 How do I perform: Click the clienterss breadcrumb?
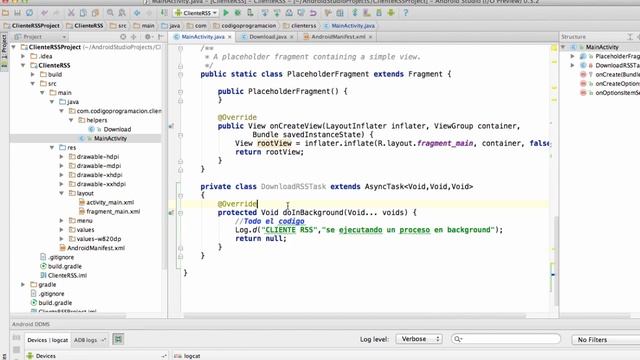tap(300, 26)
